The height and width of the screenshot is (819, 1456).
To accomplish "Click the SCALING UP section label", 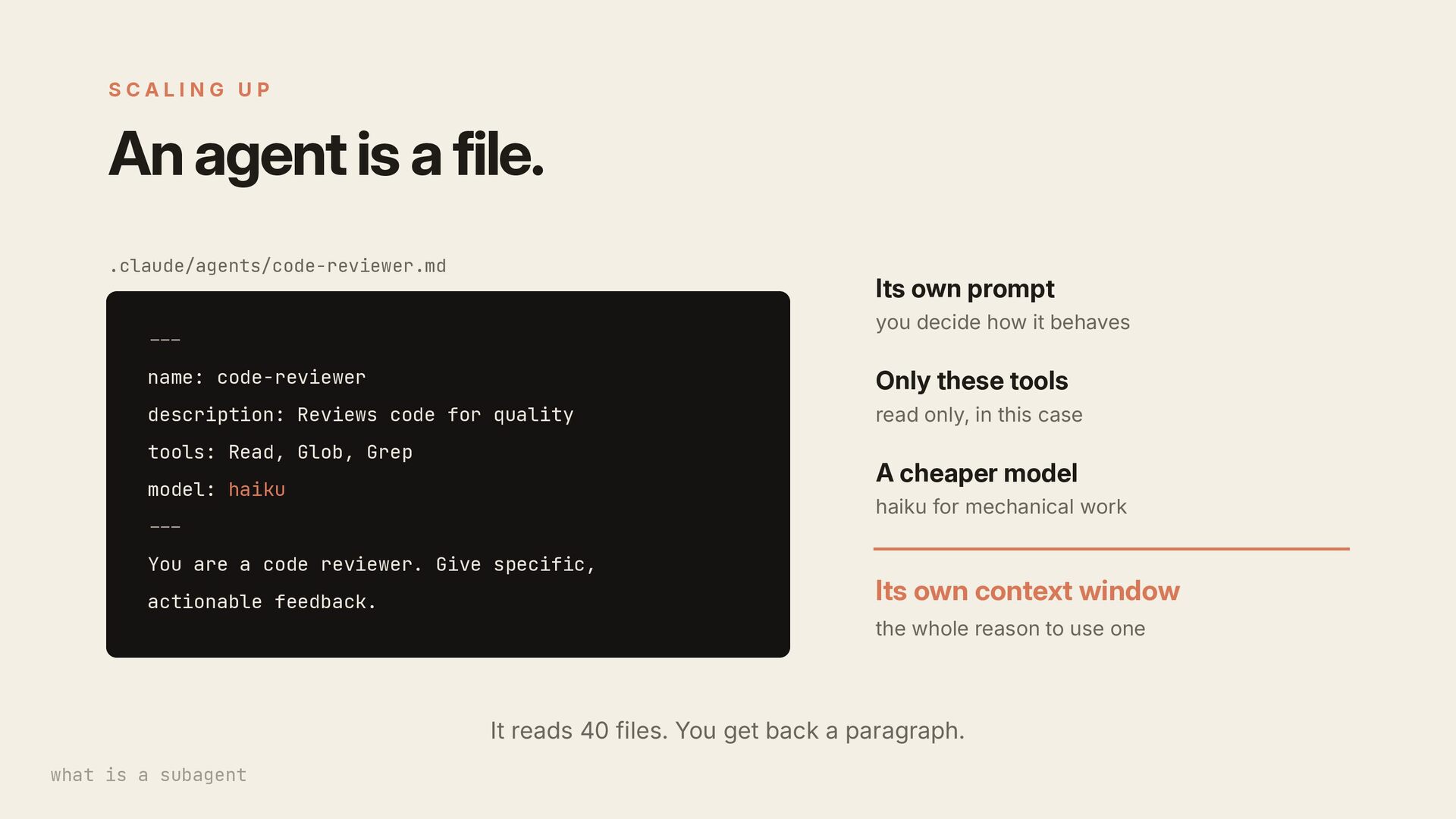I will [190, 89].
